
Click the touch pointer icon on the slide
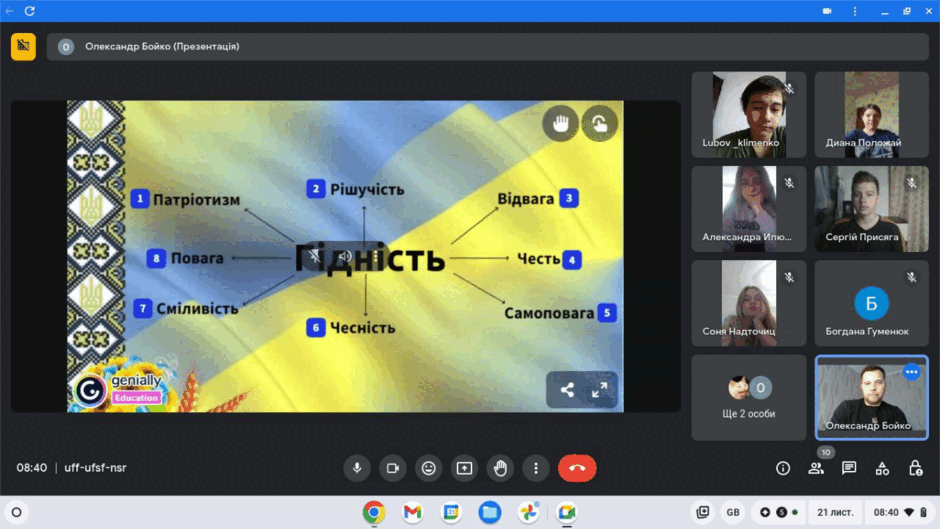599,124
